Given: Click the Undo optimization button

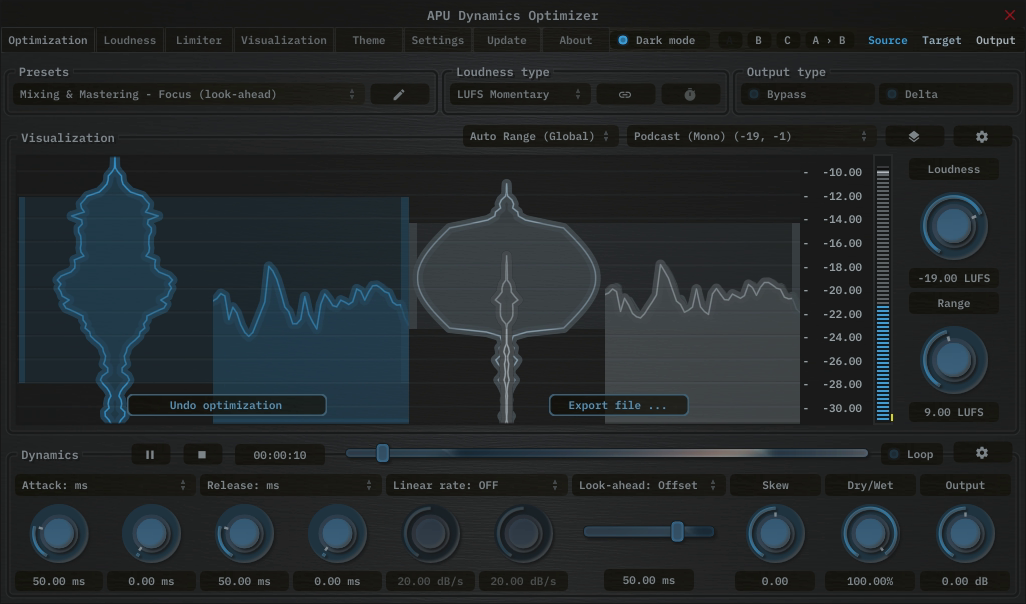Looking at the screenshot, I should click(227, 405).
